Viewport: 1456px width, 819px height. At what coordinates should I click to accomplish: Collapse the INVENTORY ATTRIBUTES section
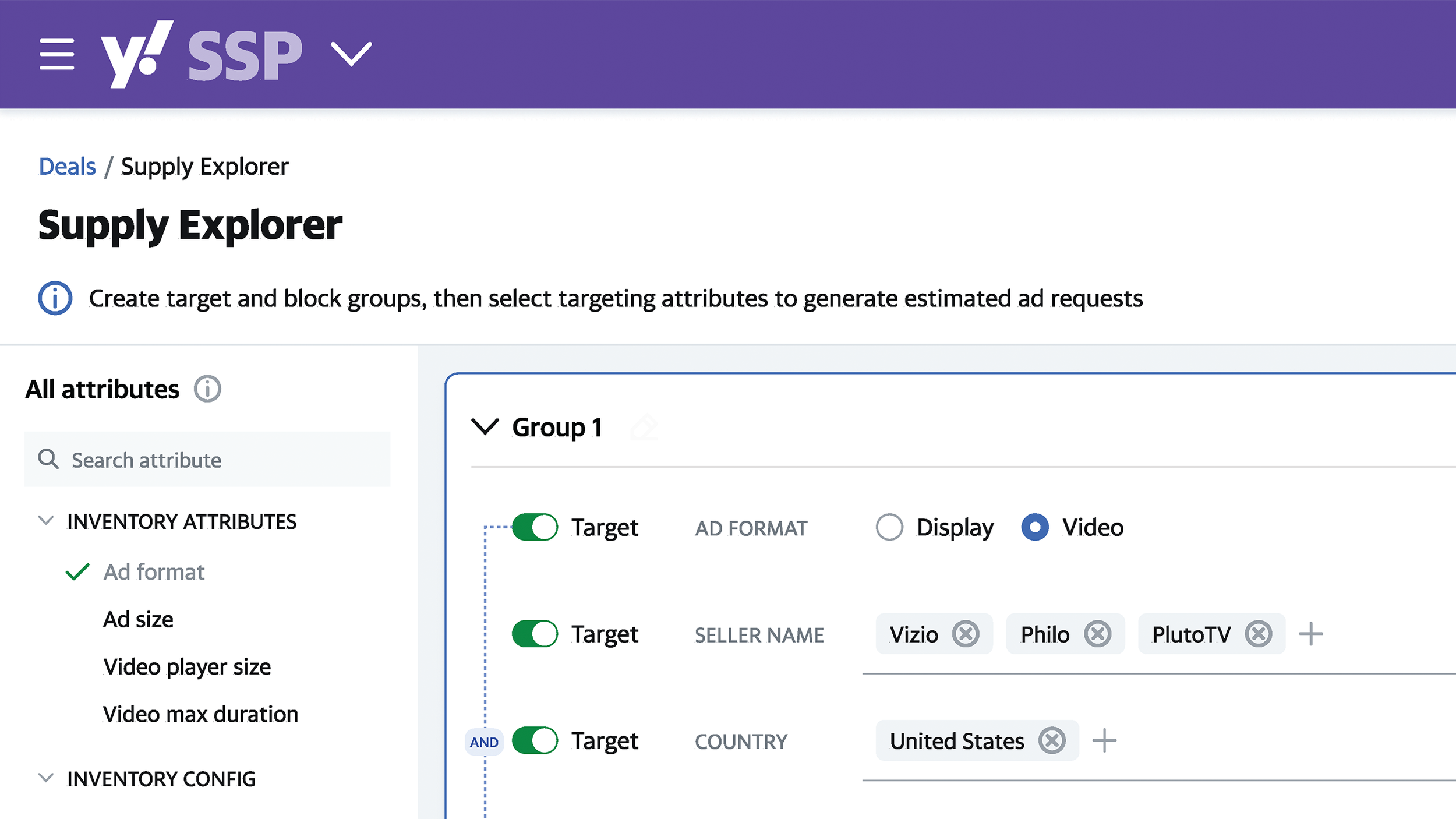pyautogui.click(x=46, y=521)
